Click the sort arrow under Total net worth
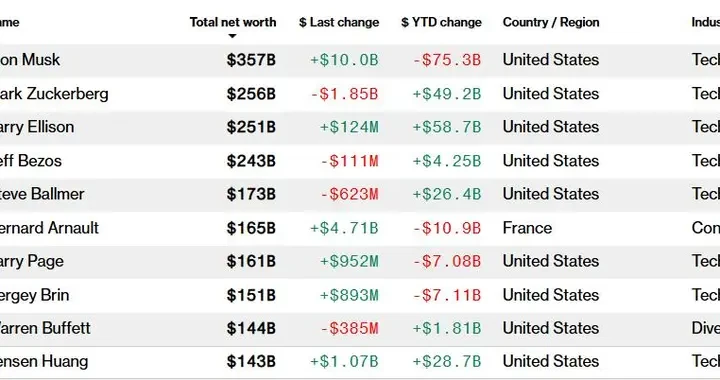Screen dimensions: 720x380 point(232,36)
